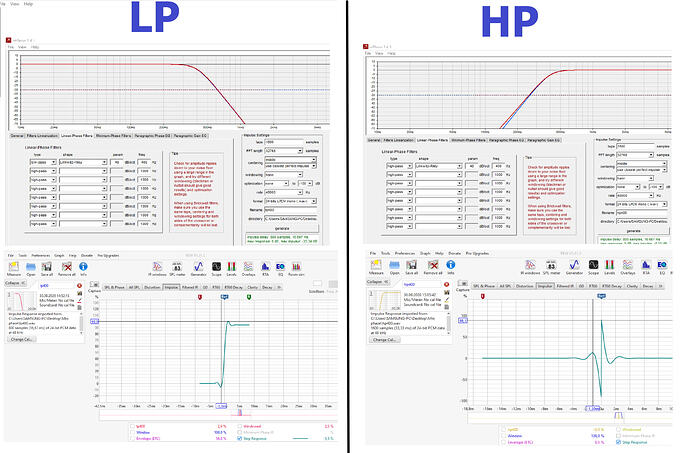690x453 pixels.
Task: Click Save all icon in HP REW window
Action: click(x=411, y=265)
